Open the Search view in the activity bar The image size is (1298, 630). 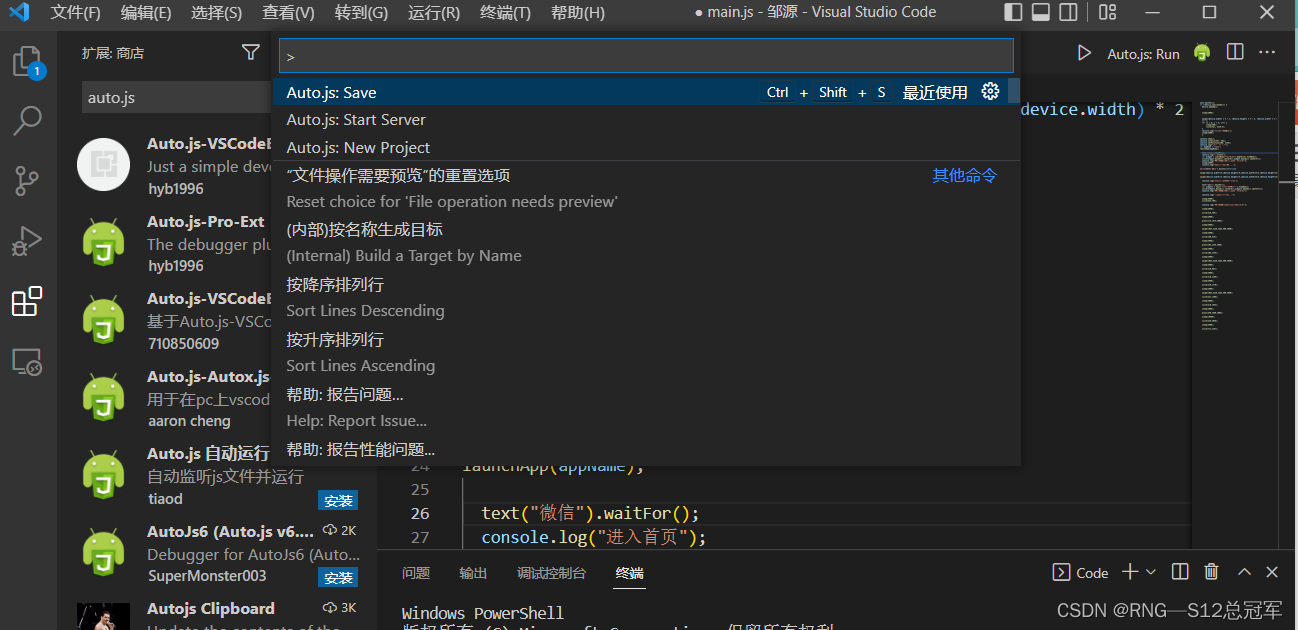tap(27, 120)
